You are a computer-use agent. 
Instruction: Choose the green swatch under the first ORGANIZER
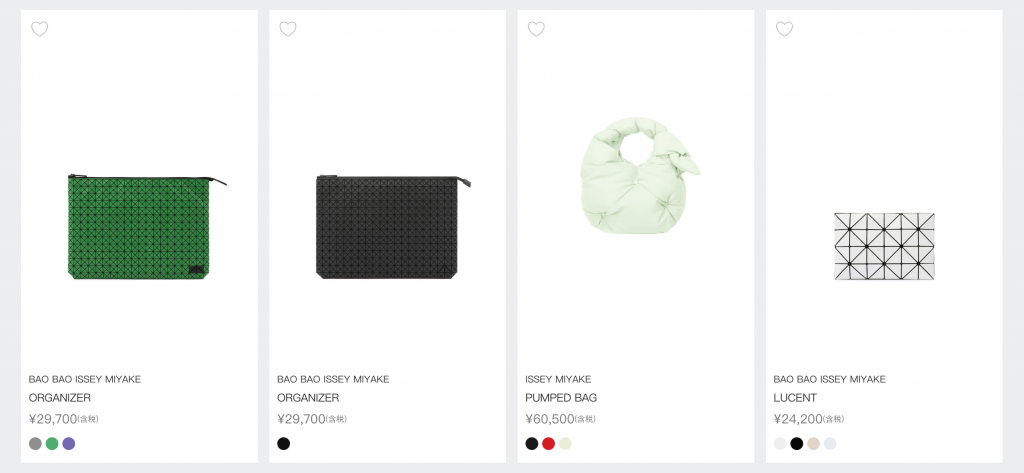pos(52,443)
